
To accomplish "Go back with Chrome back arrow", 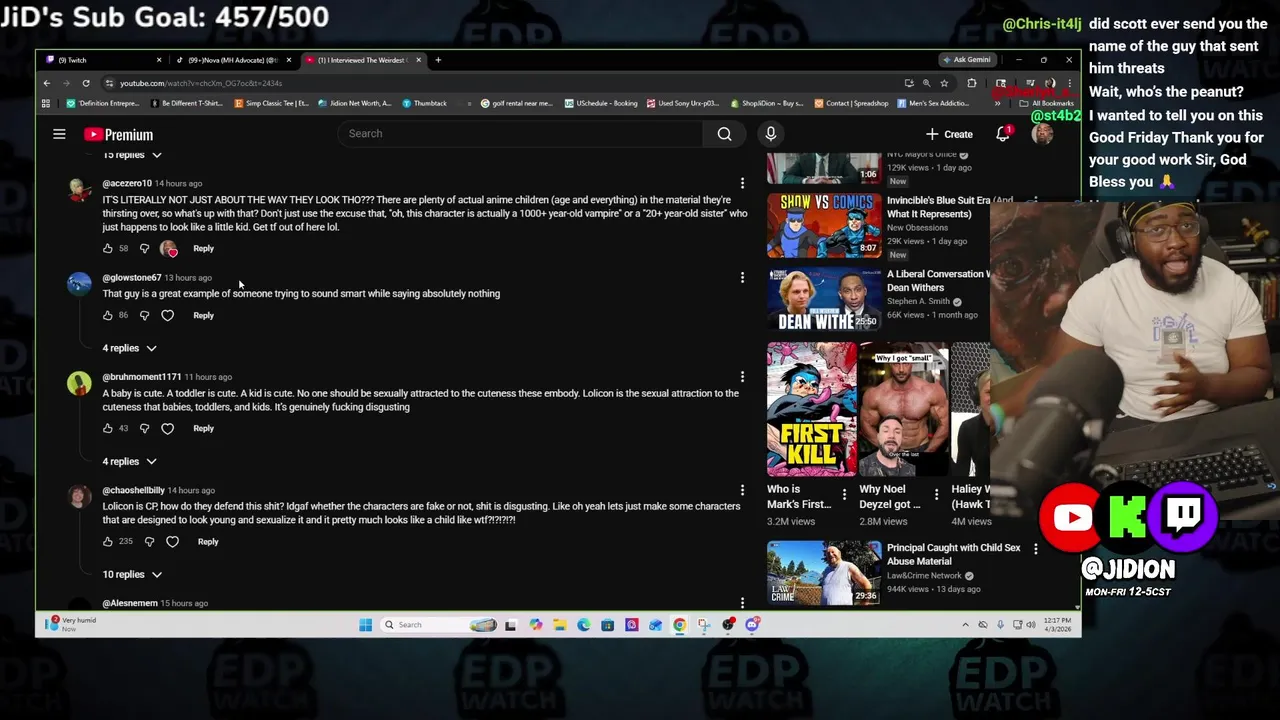I will point(46,83).
